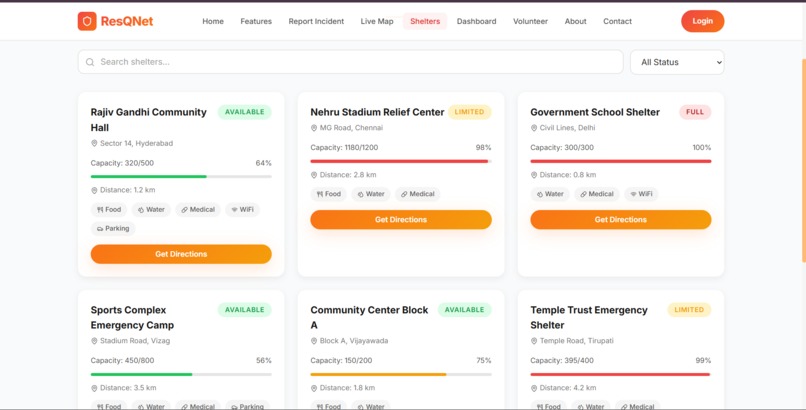Click WiFi tag on Rajiv Gandhi Community Hall
806x410 pixels.
click(x=242, y=210)
